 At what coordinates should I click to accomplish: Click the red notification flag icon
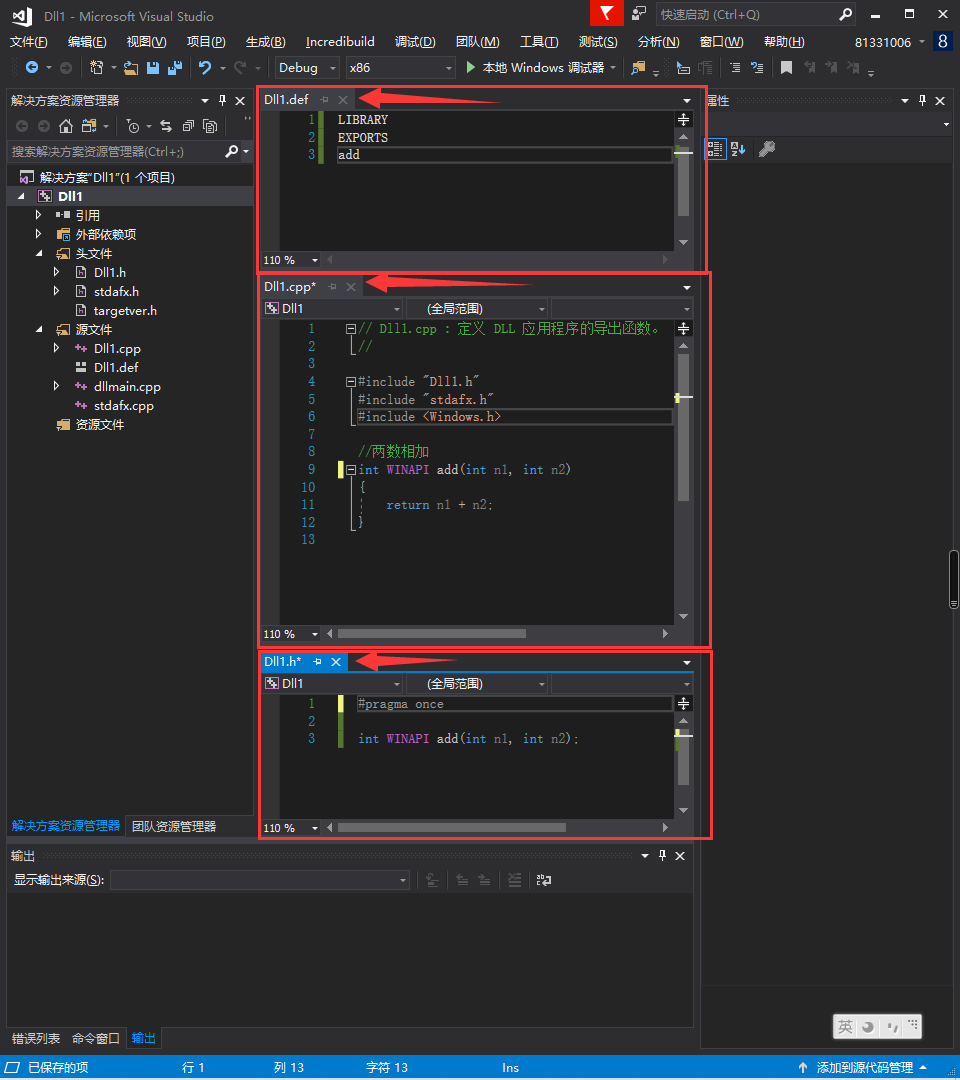(x=607, y=14)
